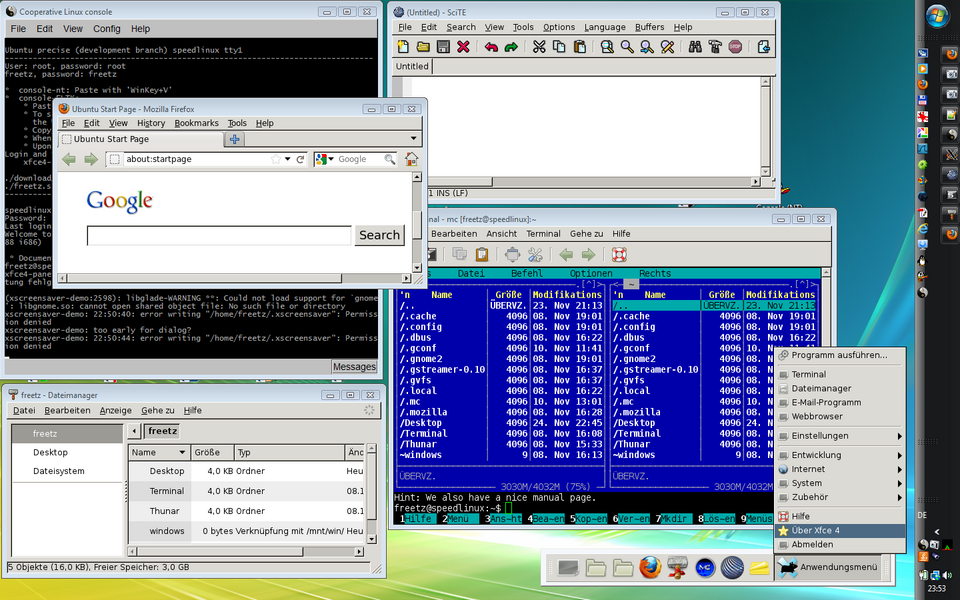Close file with SciTE red X icon

point(463,47)
